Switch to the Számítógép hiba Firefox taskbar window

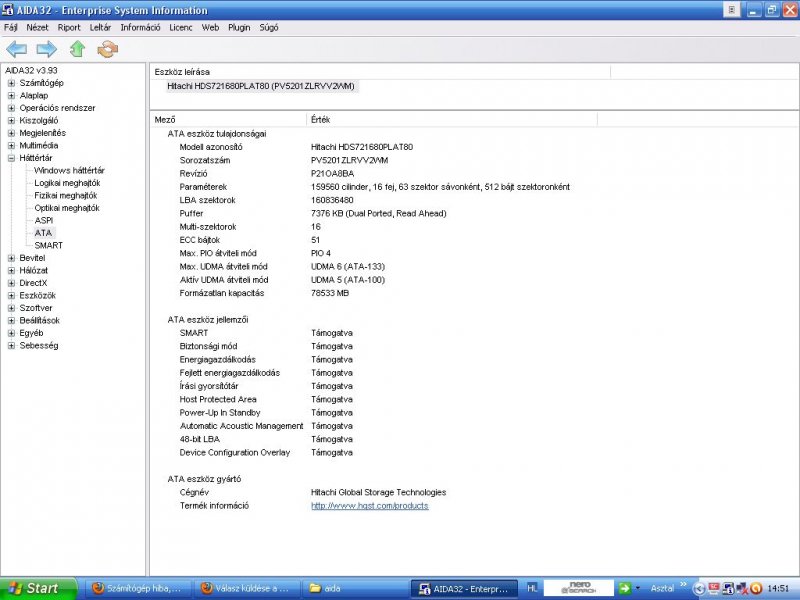click(138, 588)
